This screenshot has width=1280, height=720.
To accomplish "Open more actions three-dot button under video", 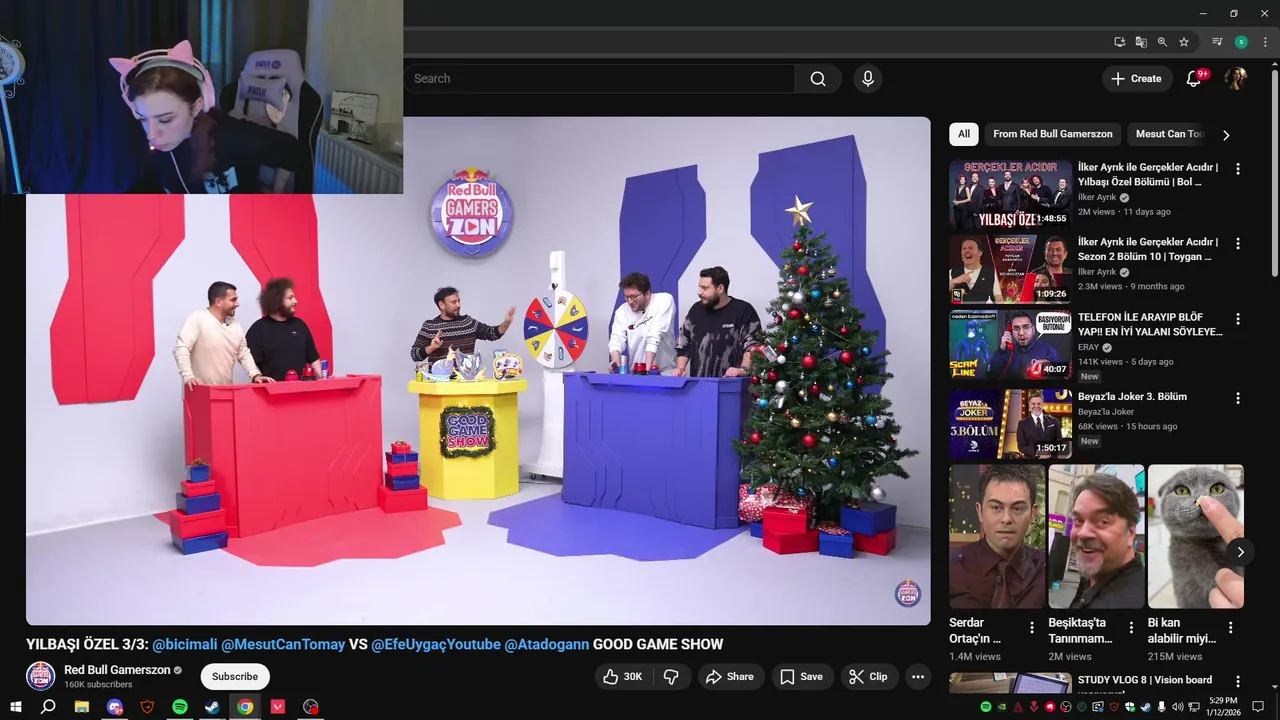I will (x=918, y=677).
